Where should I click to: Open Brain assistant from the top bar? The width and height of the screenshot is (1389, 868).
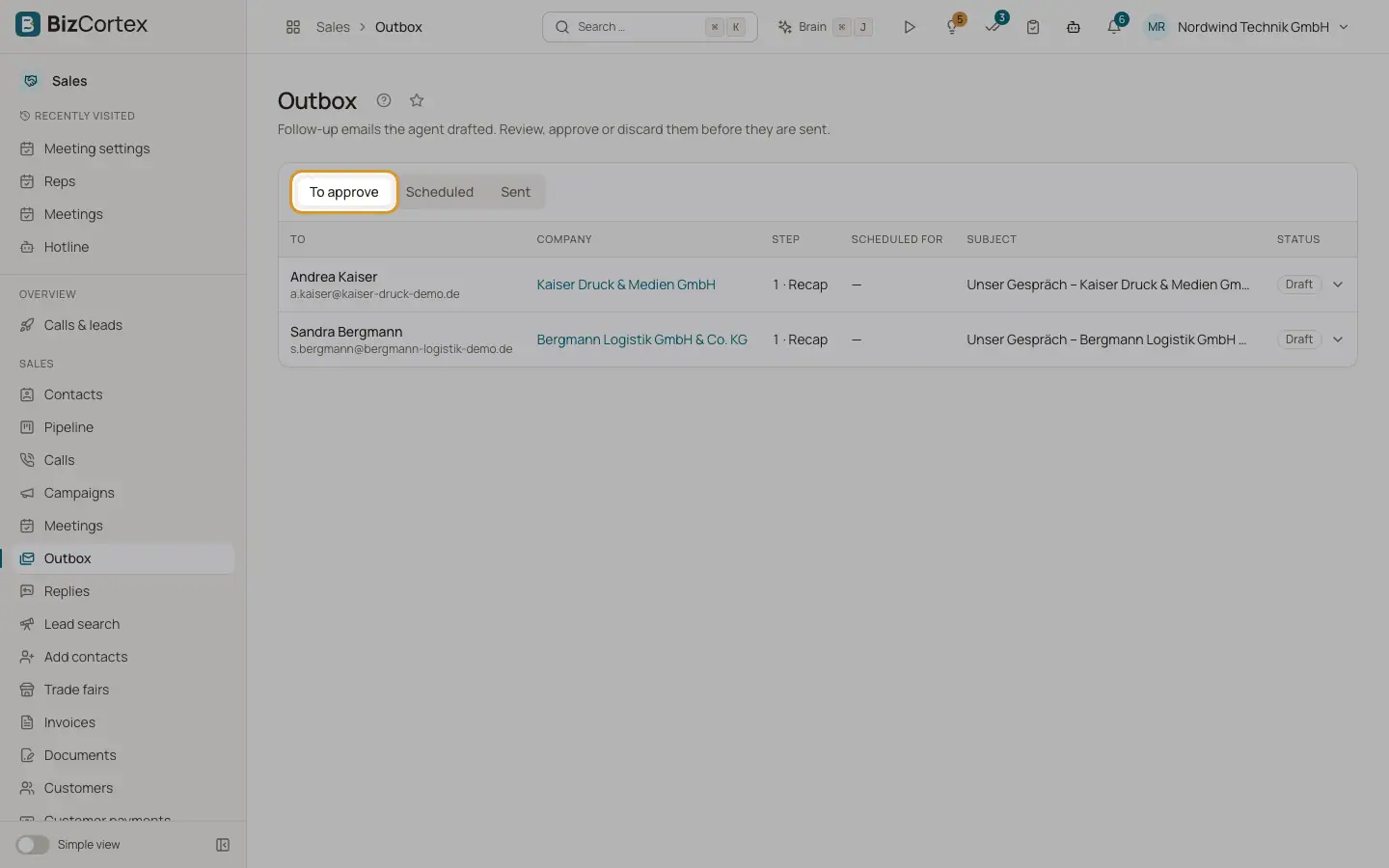coord(825,27)
